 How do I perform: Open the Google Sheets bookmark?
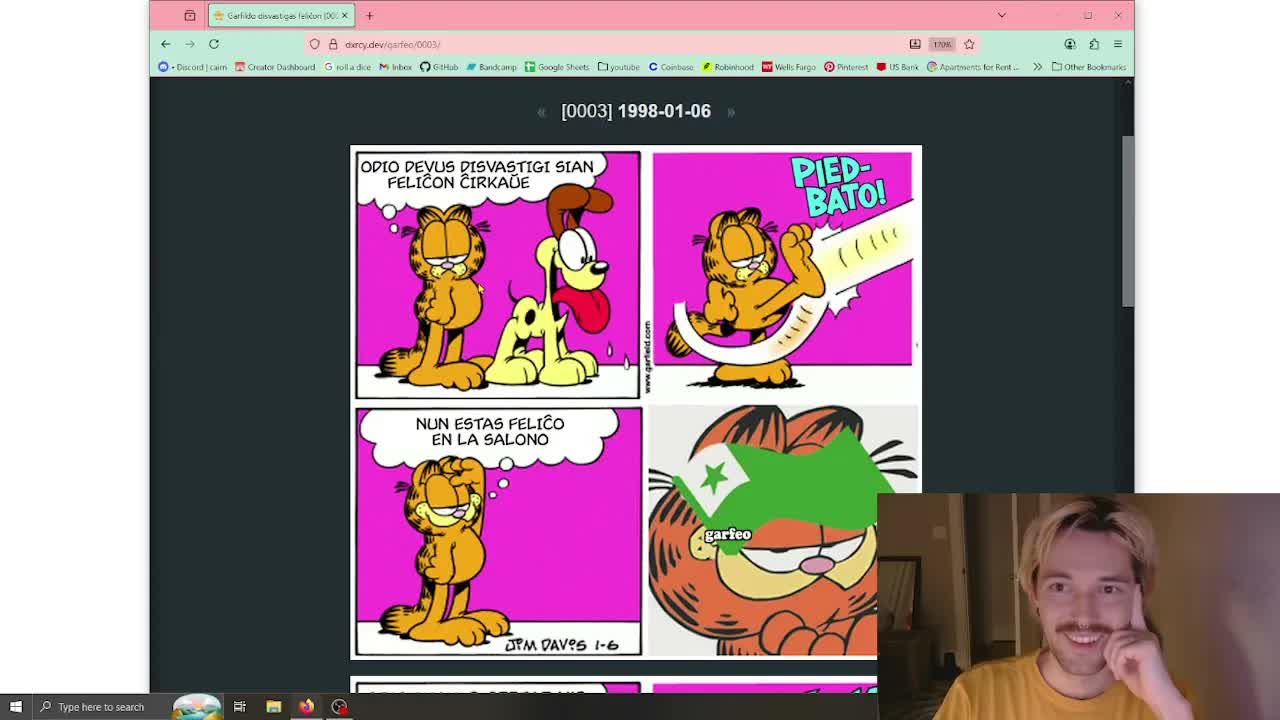coord(557,67)
